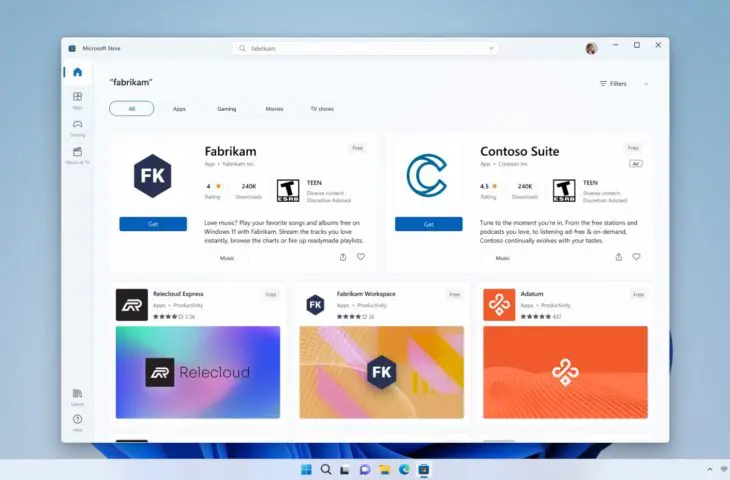Click the Fabrikam star rating value
730x480 pixels.
click(213, 186)
